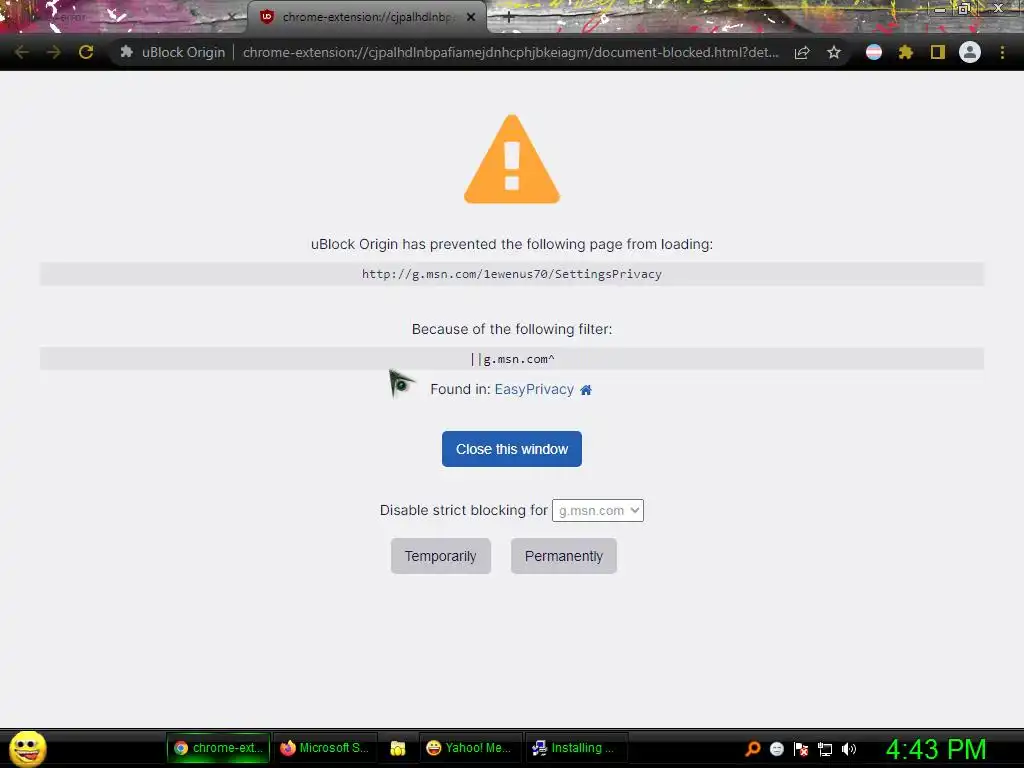The height and width of the screenshot is (768, 1024).
Task: Open the network tray icon
Action: (x=825, y=749)
